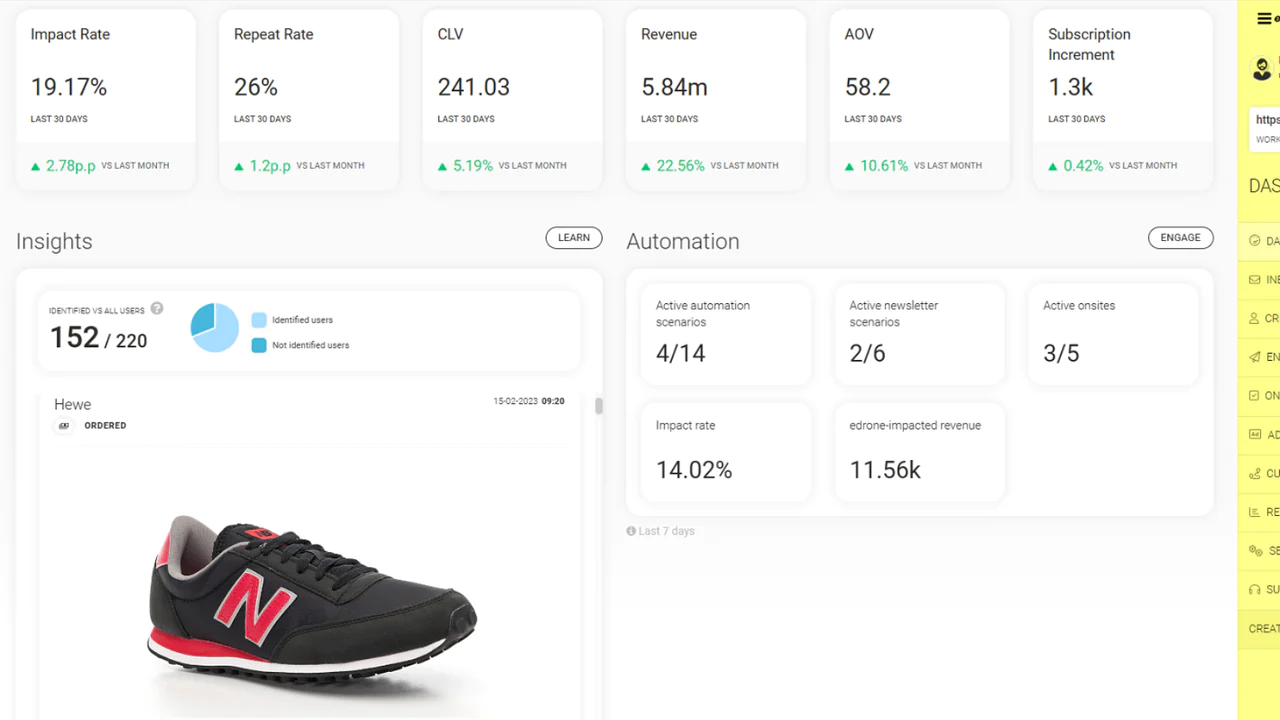This screenshot has width=1280, height=720.
Task: Click the Not identified users legend swatch
Action: (259, 345)
